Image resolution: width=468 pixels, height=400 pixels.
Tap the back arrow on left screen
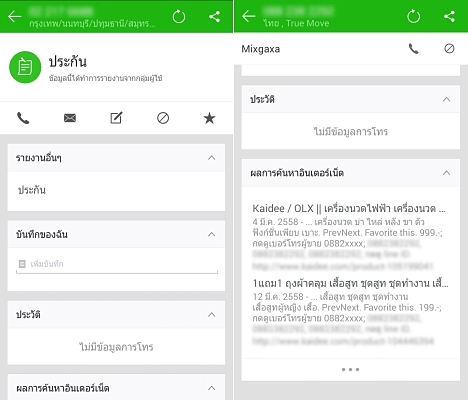(15, 16)
